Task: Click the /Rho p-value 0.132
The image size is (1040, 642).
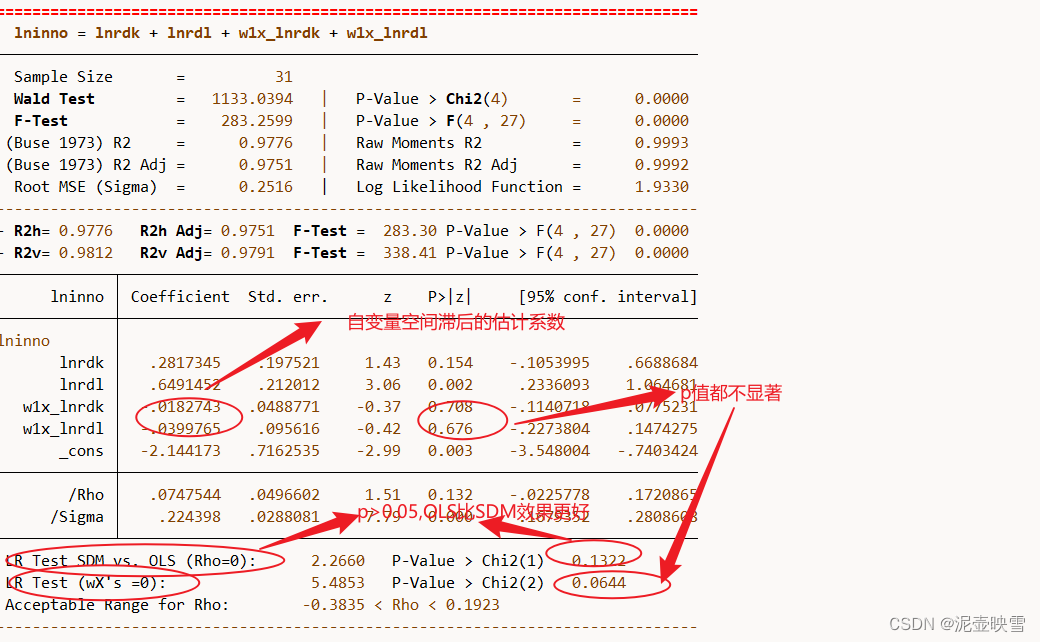Action: pyautogui.click(x=450, y=495)
